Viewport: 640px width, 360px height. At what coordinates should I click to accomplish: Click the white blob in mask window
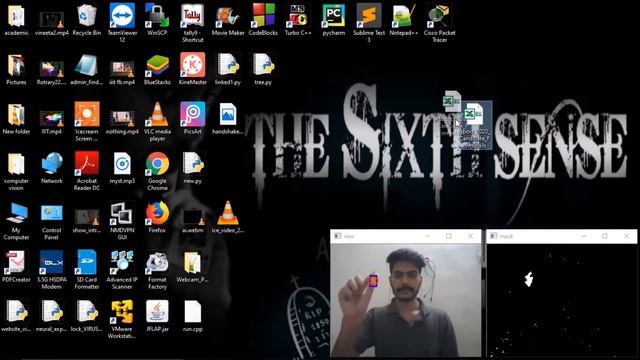coord(529,280)
